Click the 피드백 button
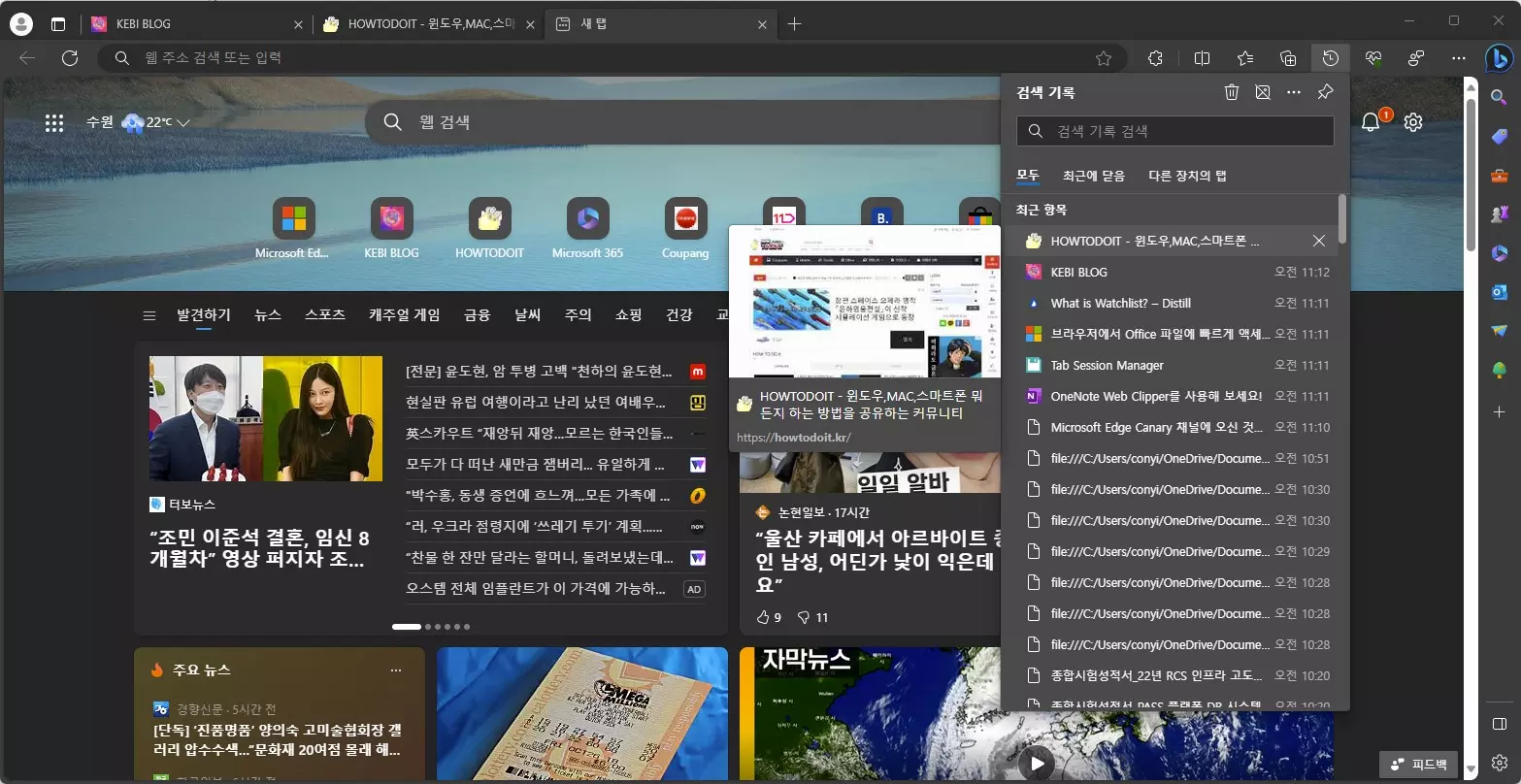The height and width of the screenshot is (784, 1521). 1418,764
